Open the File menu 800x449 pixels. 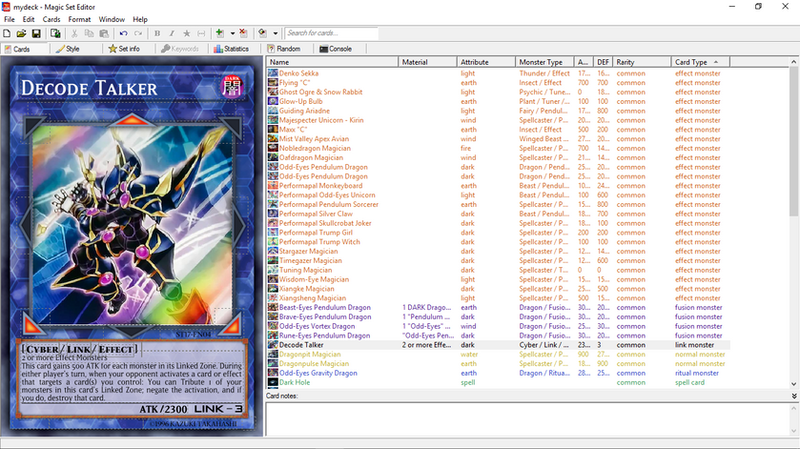coord(9,19)
